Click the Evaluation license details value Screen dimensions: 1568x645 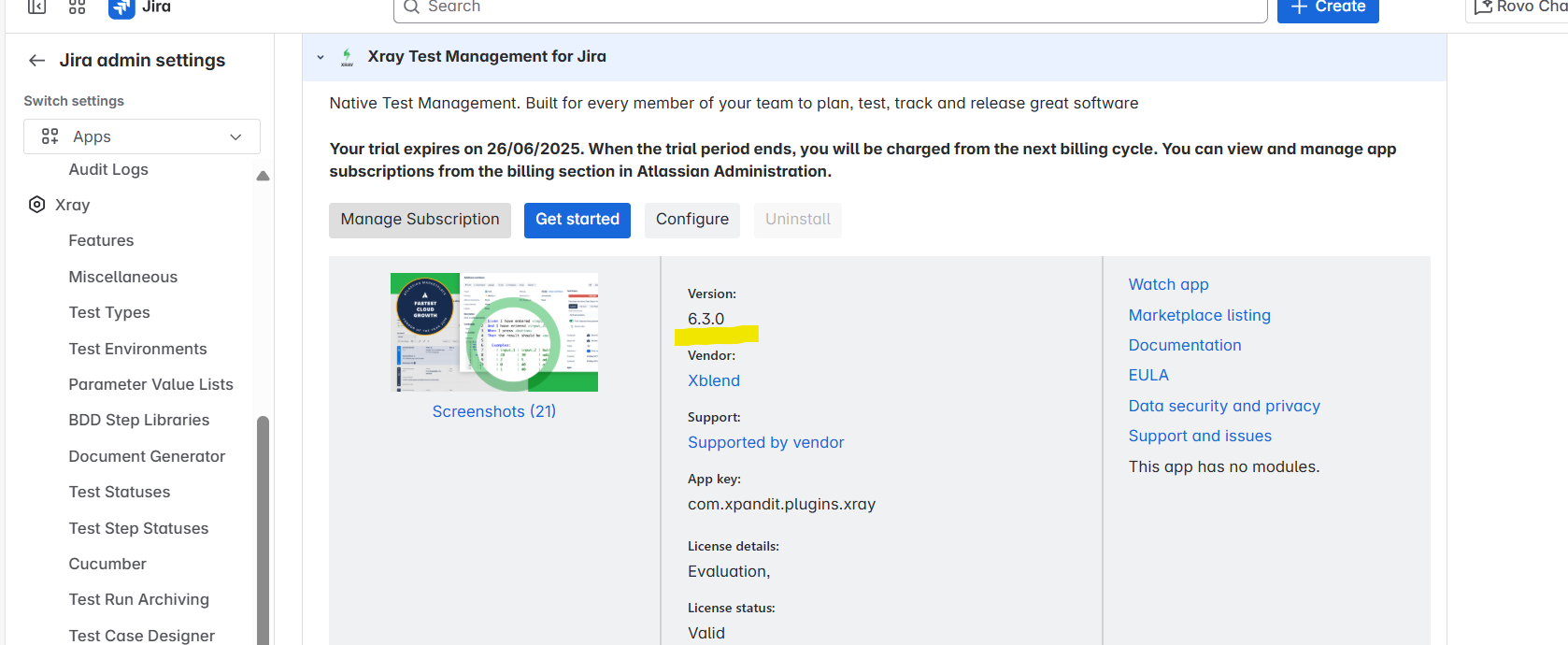click(729, 571)
